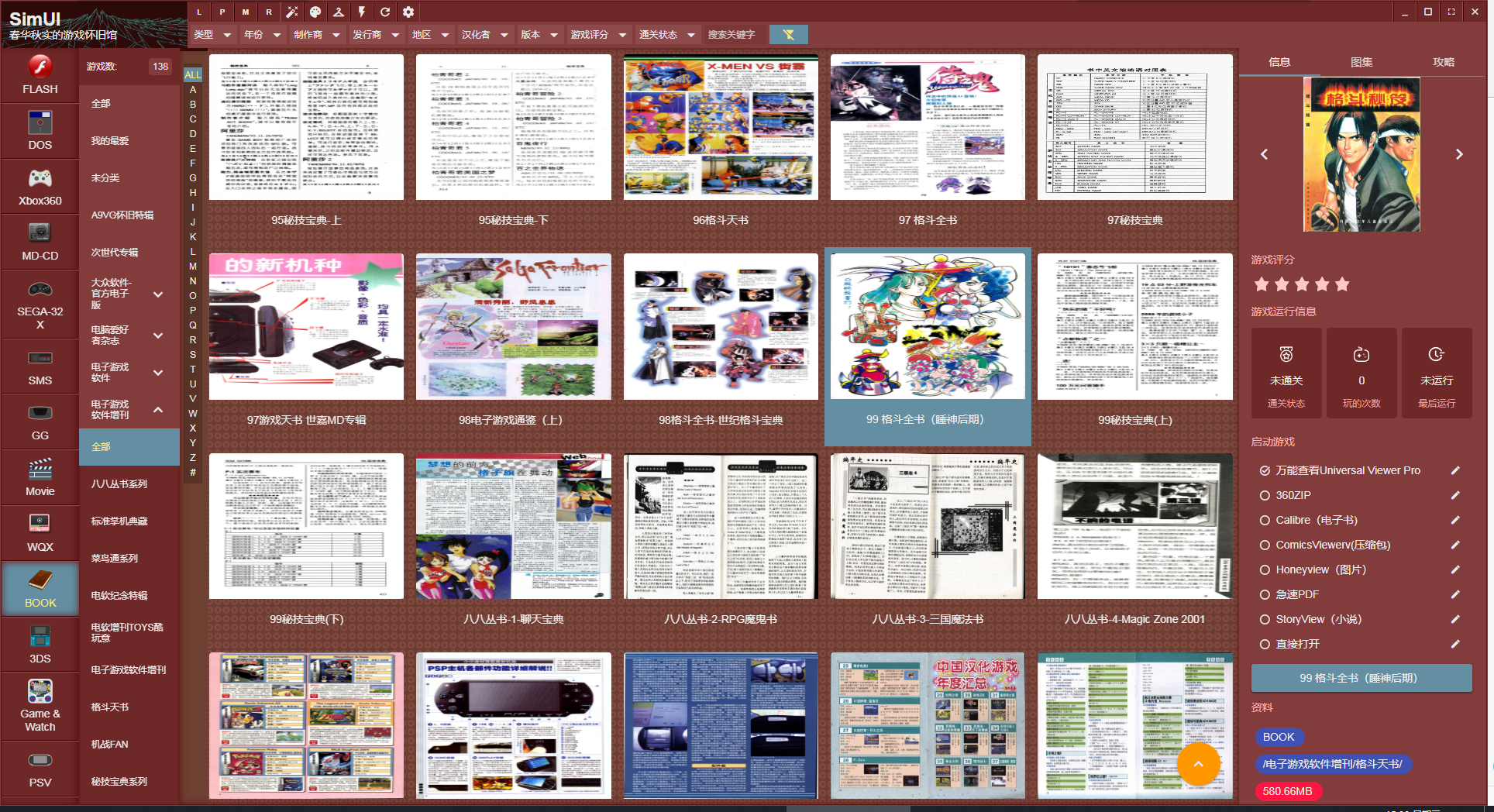The width and height of the screenshot is (1494, 812).
Task: Click the lightning bolt toolbar icon
Action: pos(362,12)
